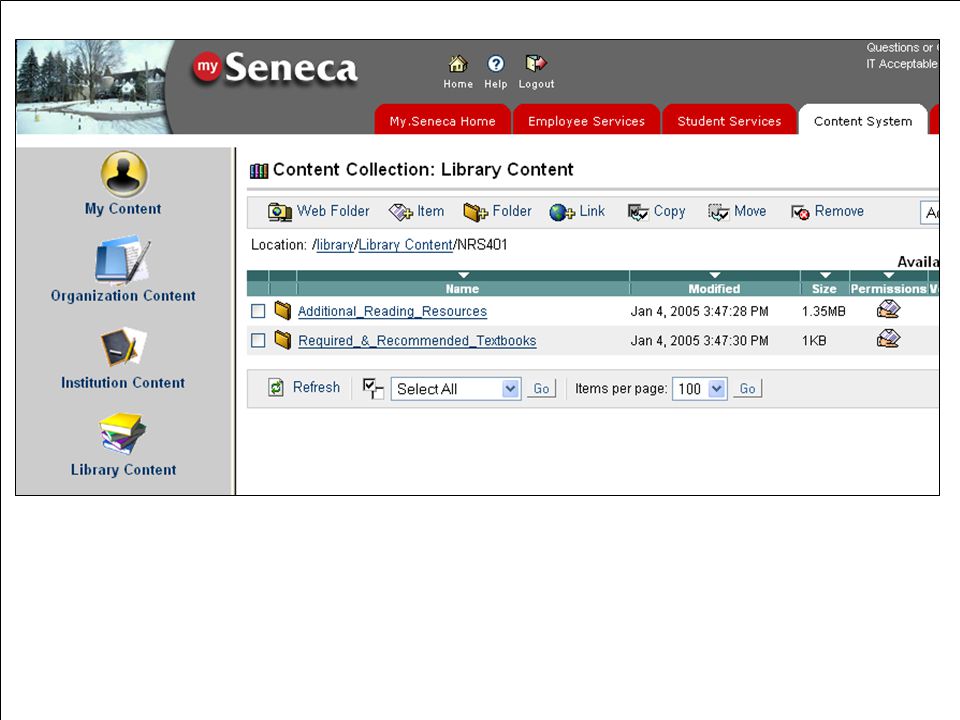
Task: Click the My Content label
Action: (x=123, y=208)
